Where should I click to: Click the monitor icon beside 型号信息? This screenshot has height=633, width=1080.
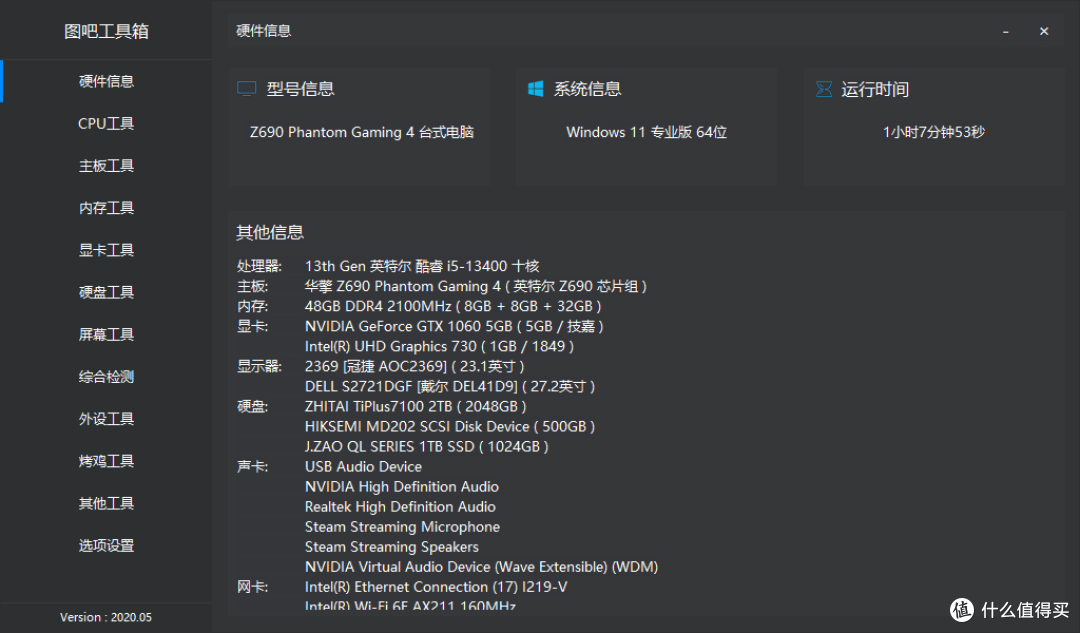pos(247,89)
